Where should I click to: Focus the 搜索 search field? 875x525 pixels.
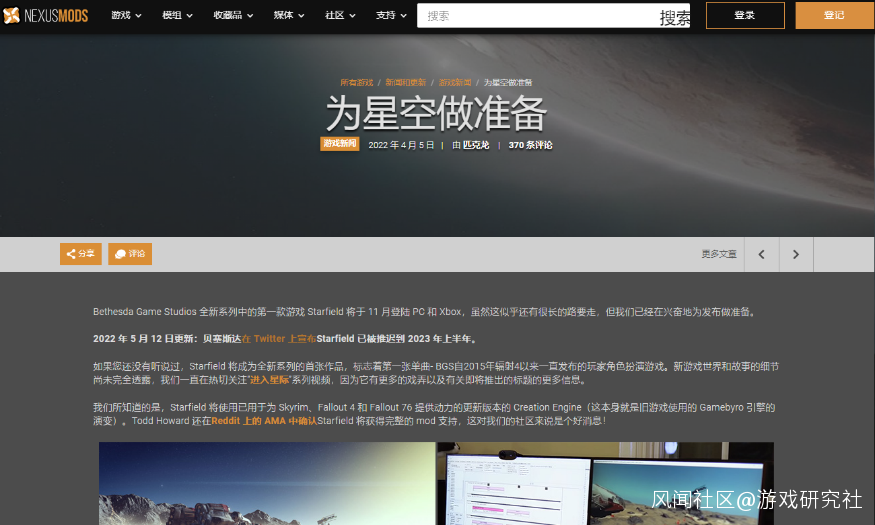pos(539,16)
